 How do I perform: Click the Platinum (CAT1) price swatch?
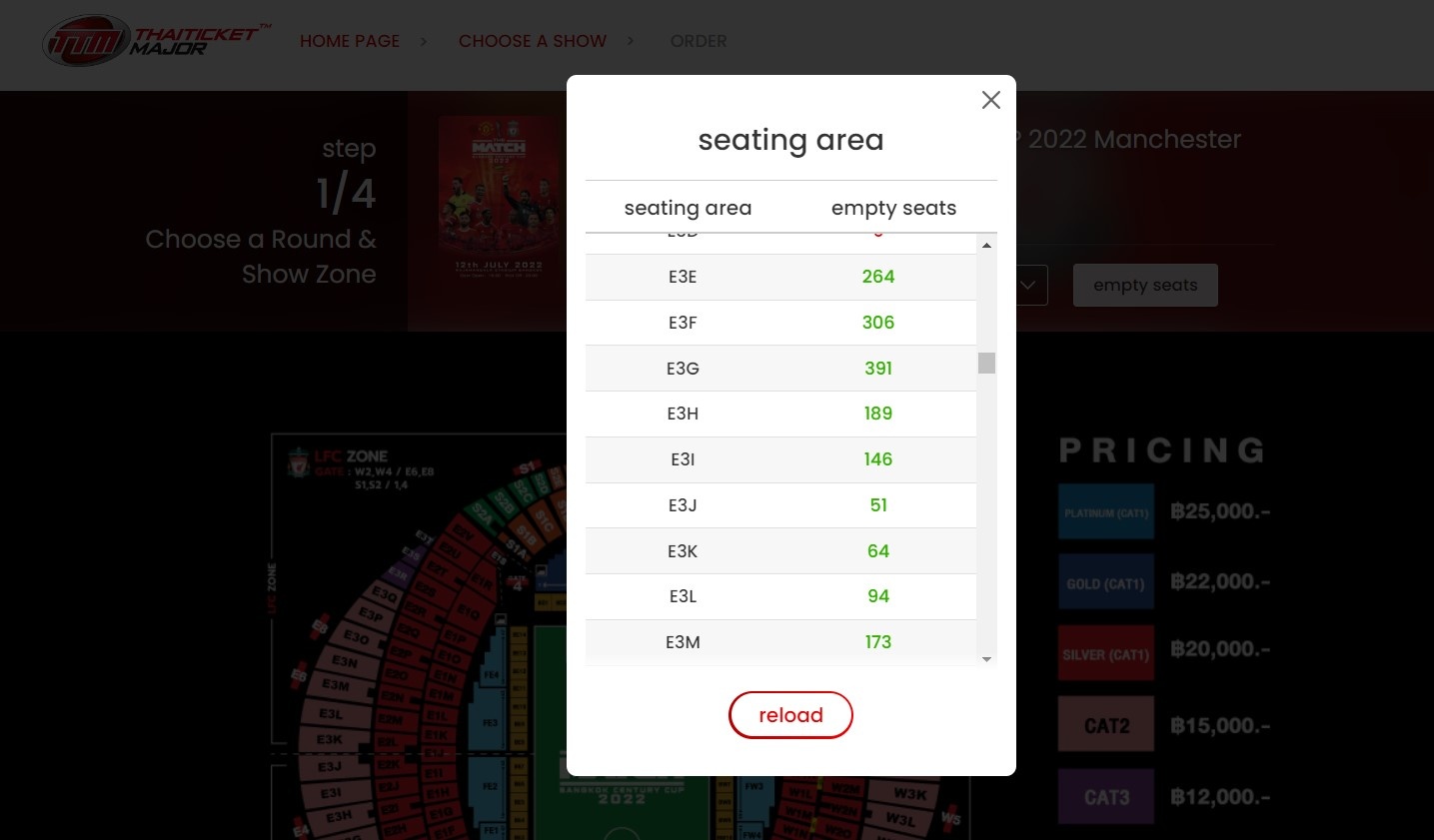(x=1106, y=512)
